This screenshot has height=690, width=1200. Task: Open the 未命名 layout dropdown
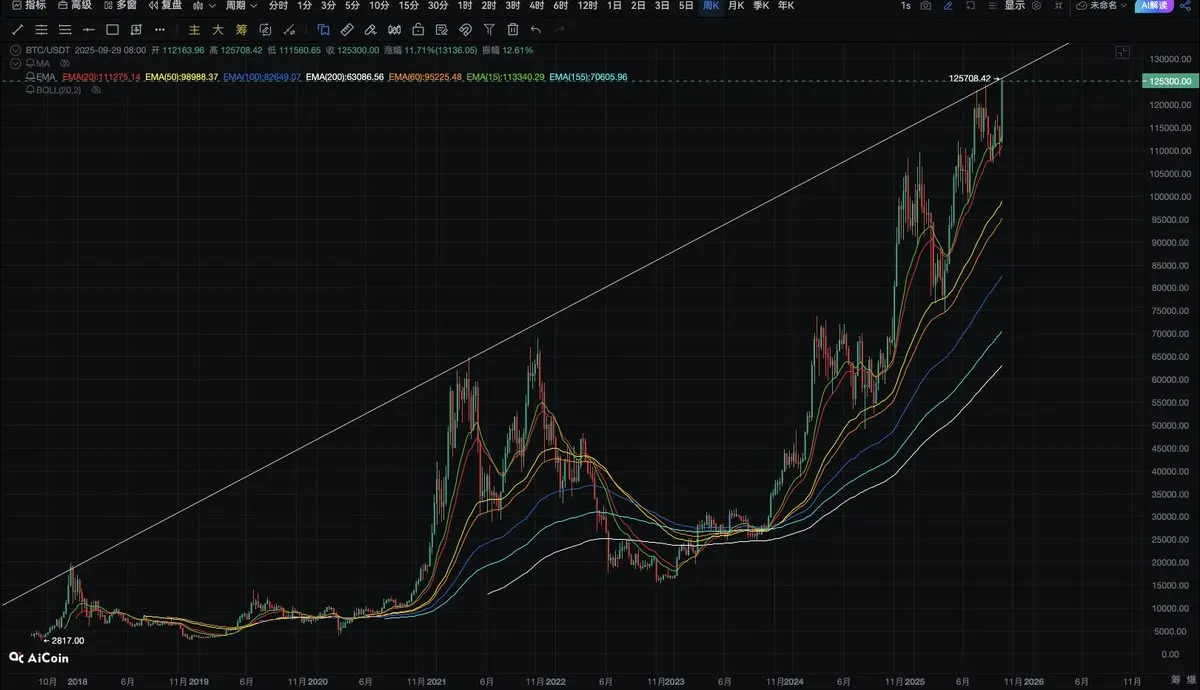(1100, 6)
